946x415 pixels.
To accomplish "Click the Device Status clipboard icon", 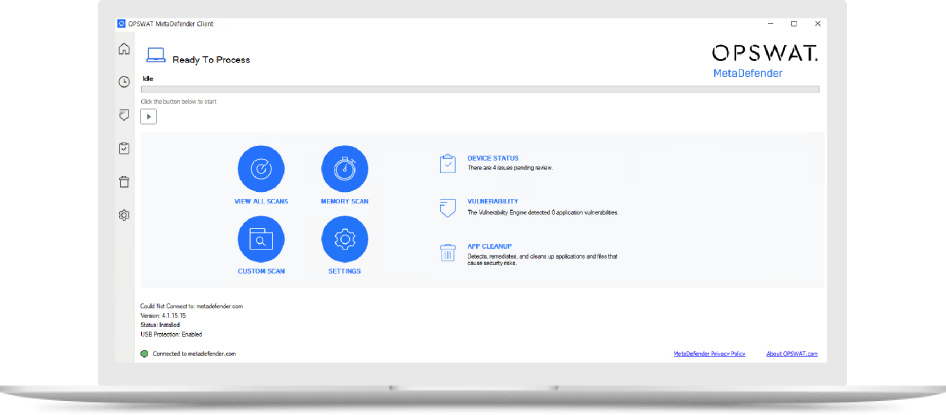I will click(x=448, y=163).
